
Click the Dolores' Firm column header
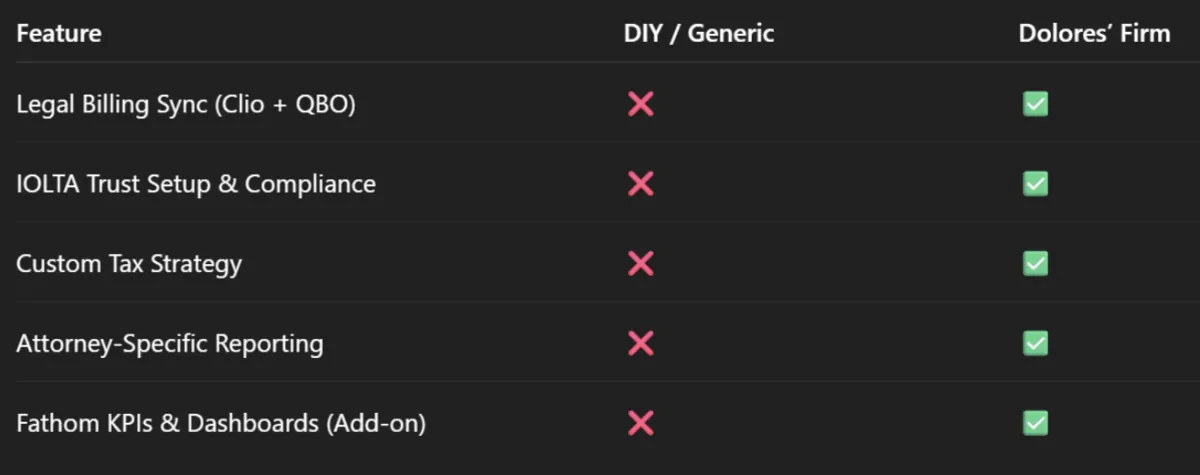[1094, 34]
